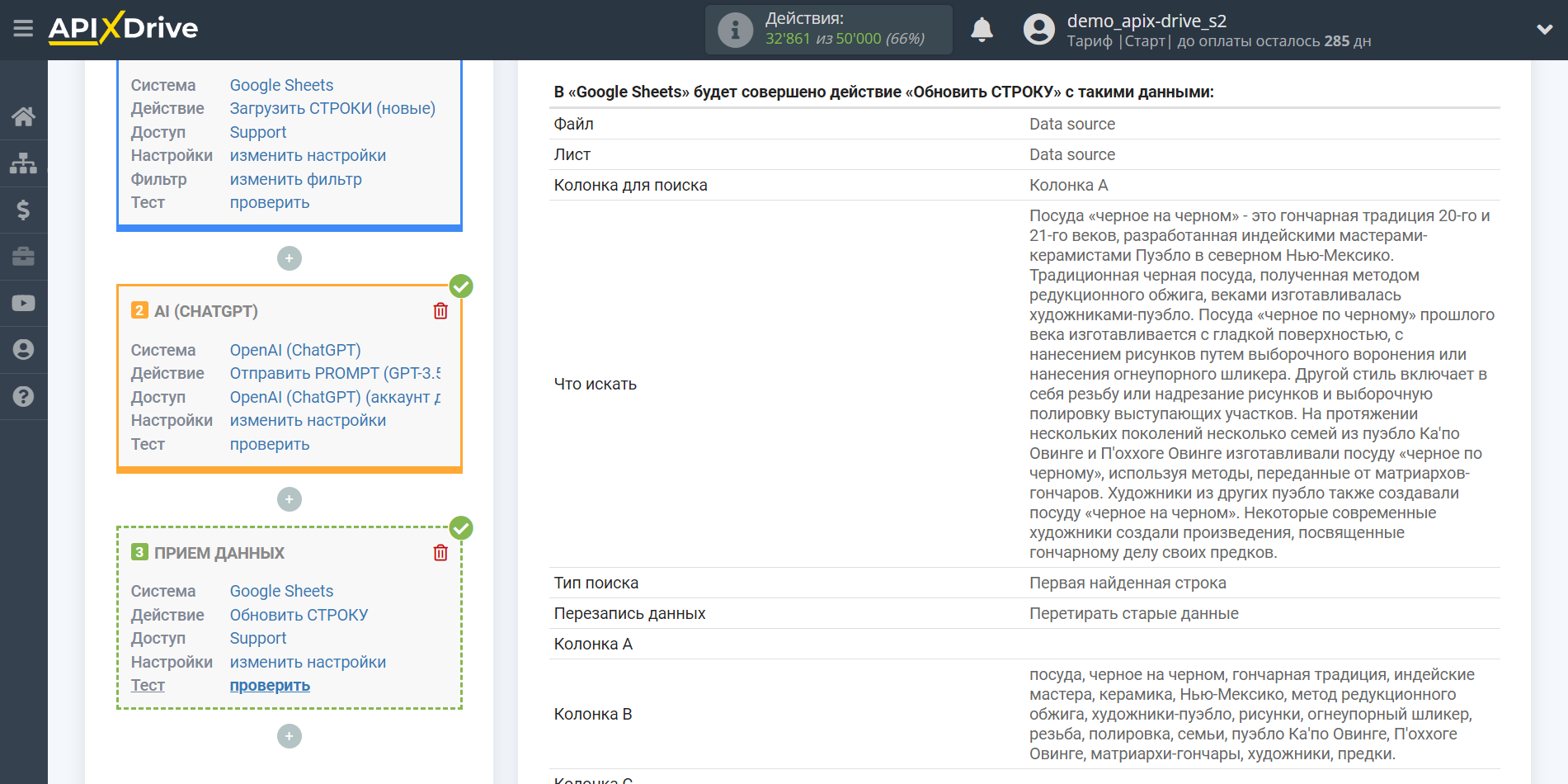Image resolution: width=1568 pixels, height=784 pixels.
Task: Select the Лист row value Data source
Action: click(1071, 154)
